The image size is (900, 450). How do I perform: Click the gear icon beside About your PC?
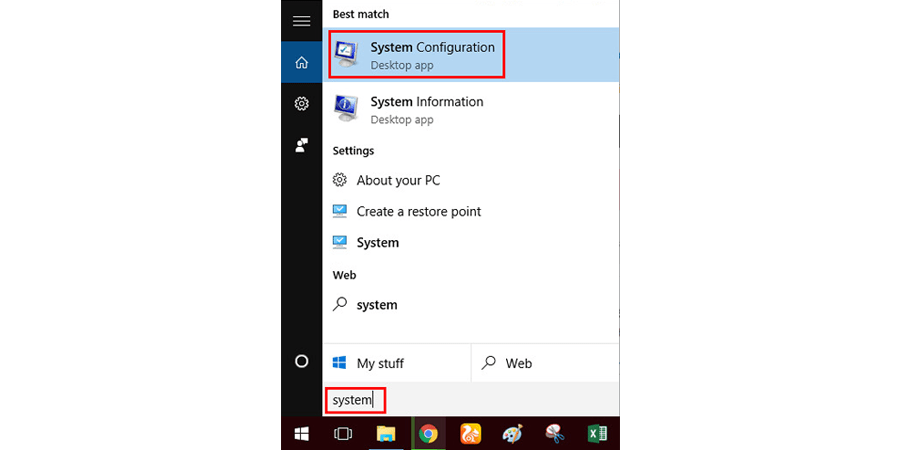click(340, 180)
